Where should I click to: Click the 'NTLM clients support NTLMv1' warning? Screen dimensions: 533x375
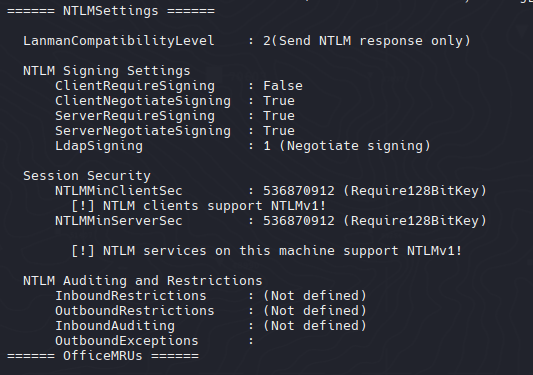[x=199, y=206]
